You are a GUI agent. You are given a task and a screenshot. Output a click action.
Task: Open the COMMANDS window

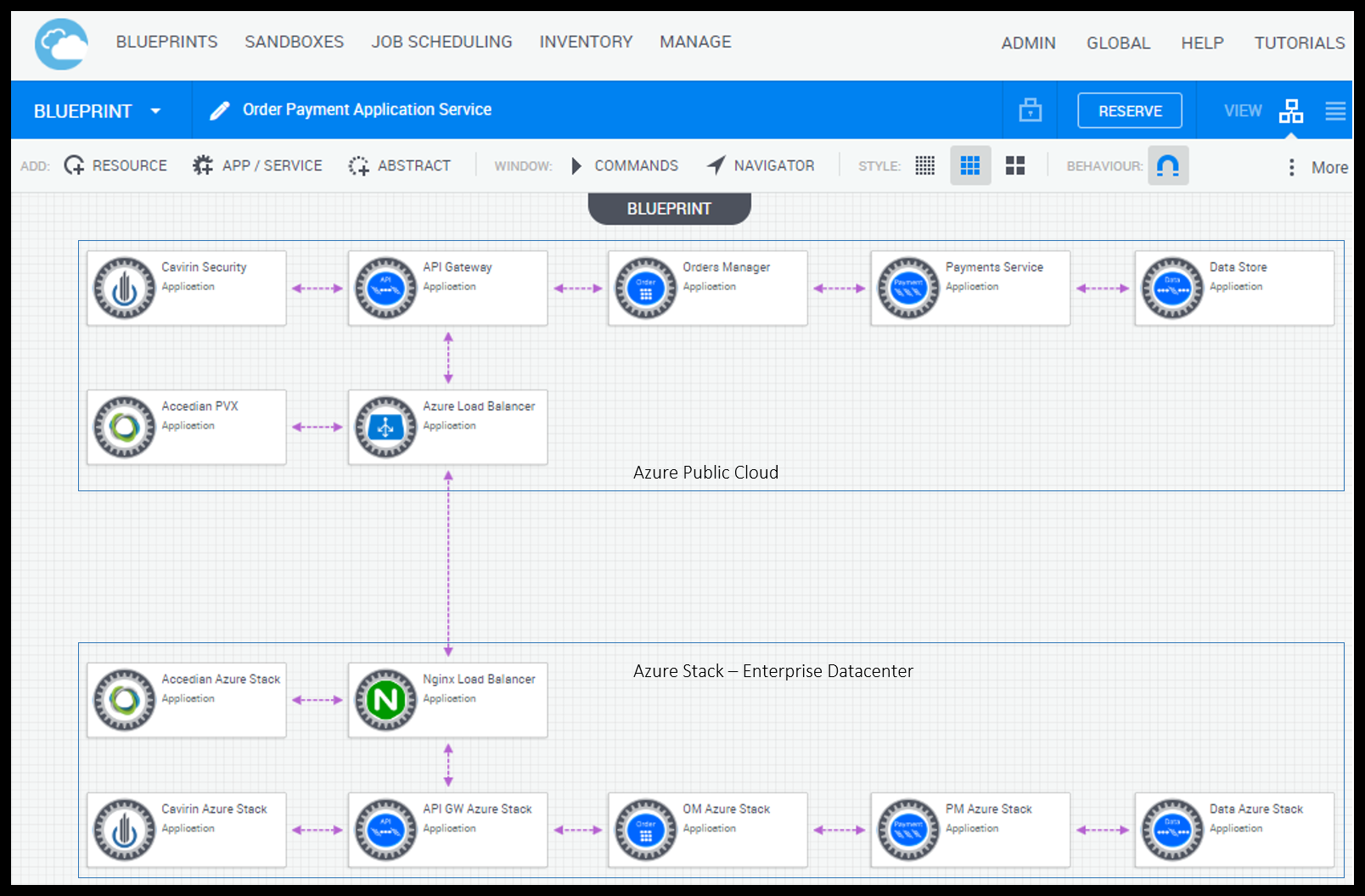pos(625,165)
